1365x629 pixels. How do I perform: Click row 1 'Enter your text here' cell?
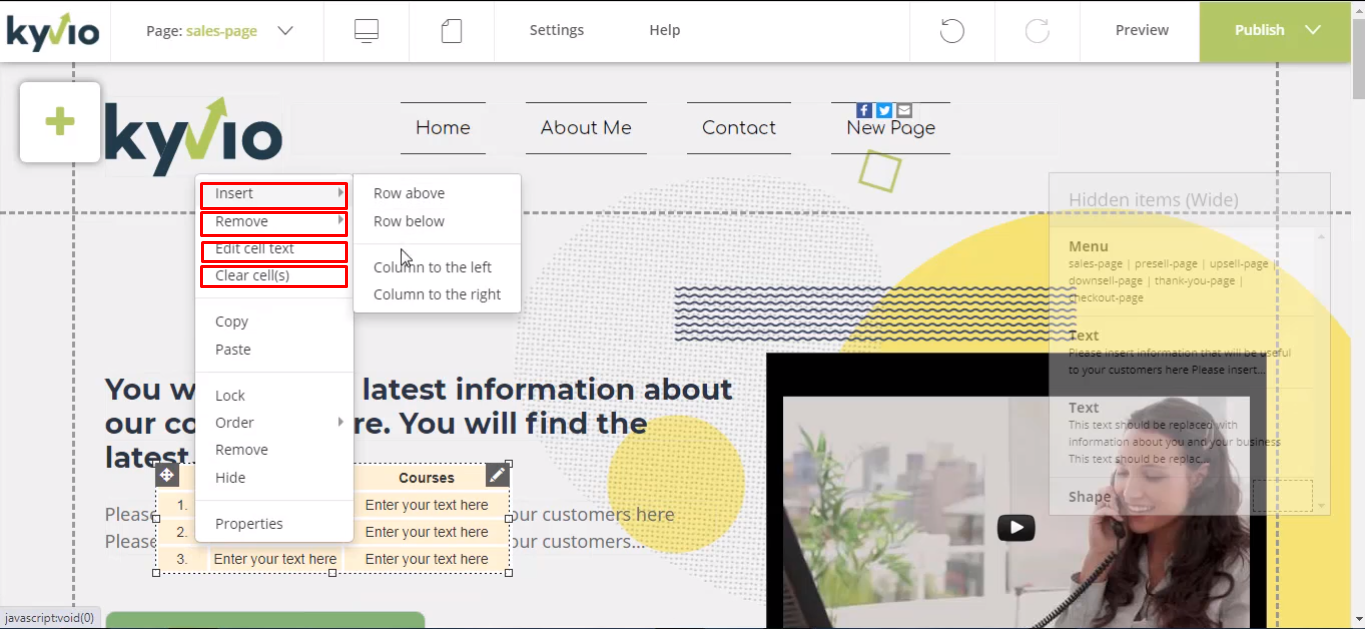(x=427, y=506)
